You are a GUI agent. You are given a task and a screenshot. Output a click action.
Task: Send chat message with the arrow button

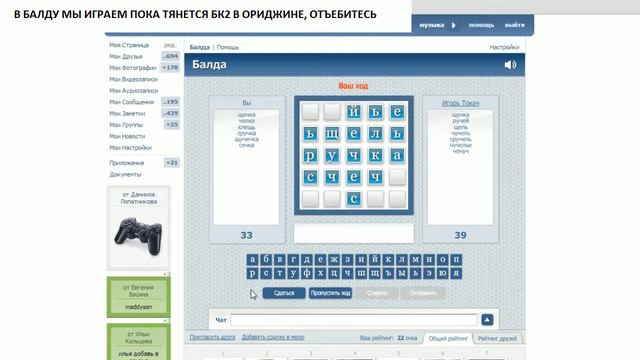pyautogui.click(x=487, y=320)
